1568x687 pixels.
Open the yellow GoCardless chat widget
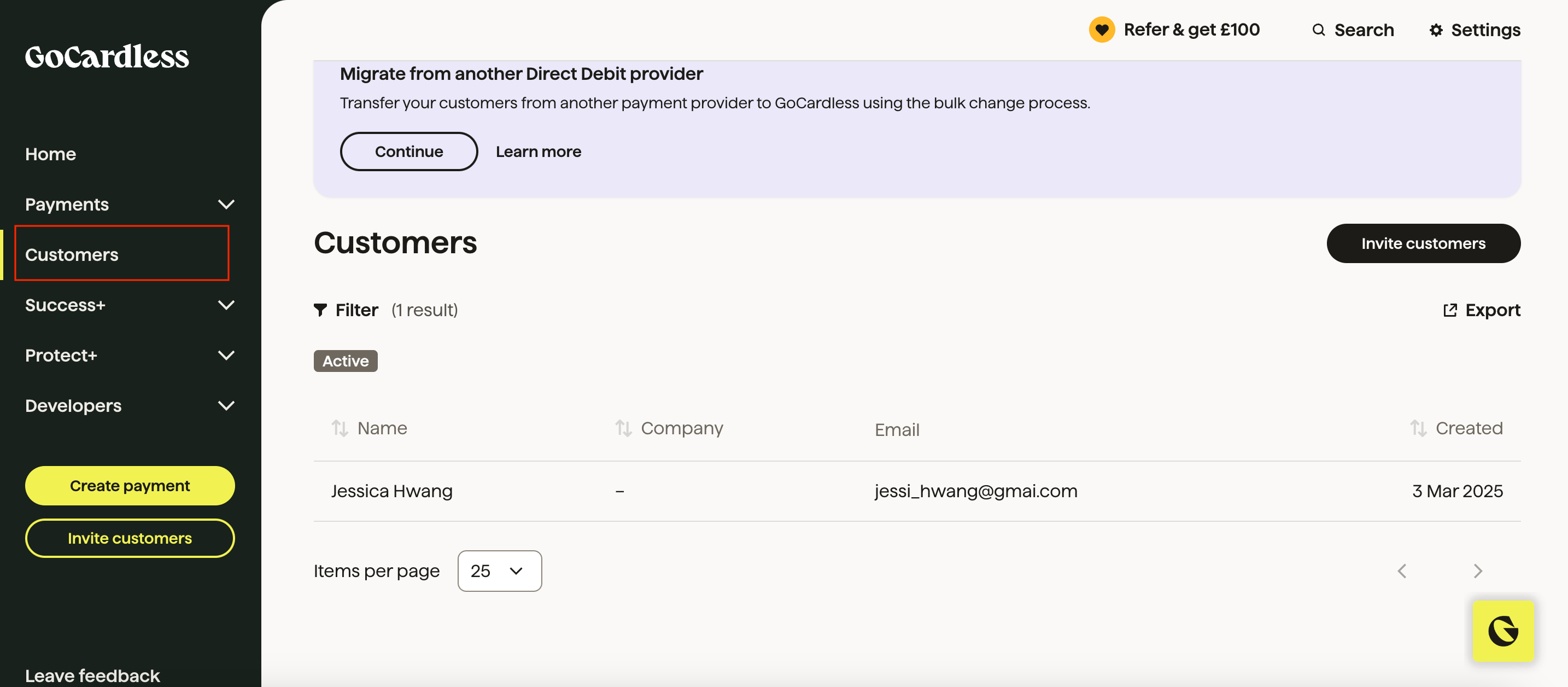point(1503,630)
